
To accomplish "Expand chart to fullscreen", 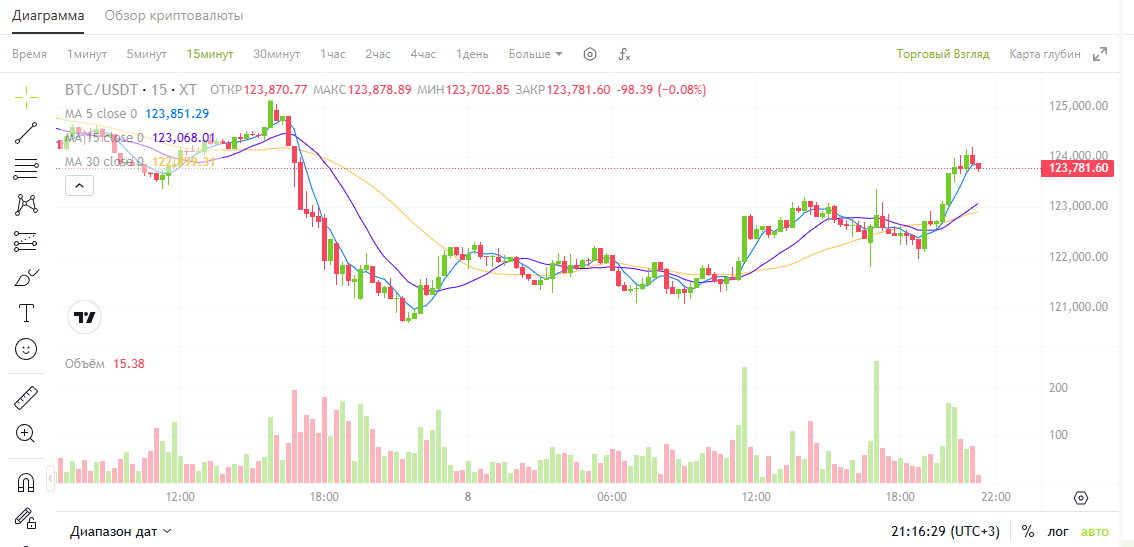I will 1100,54.
